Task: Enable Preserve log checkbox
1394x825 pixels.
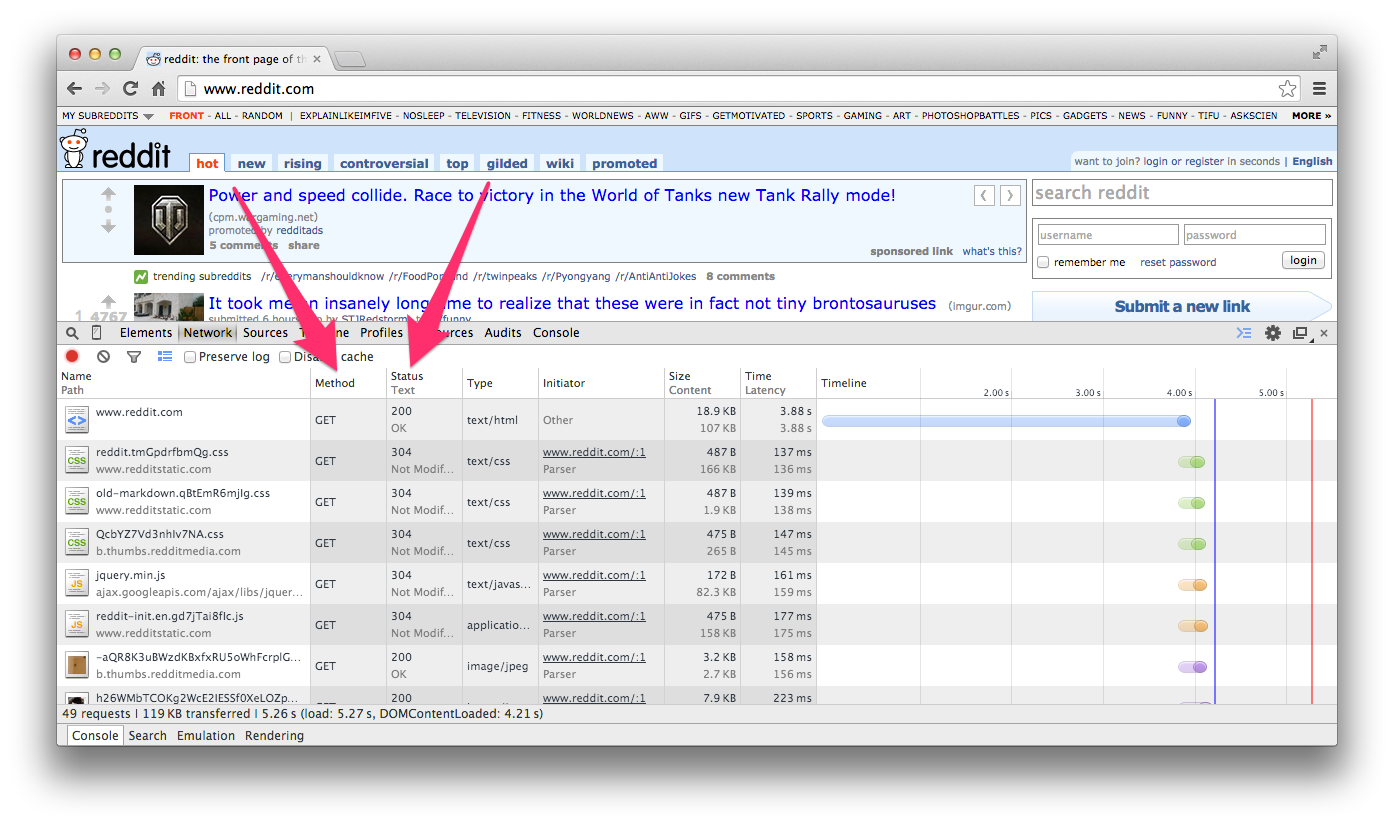Action: coord(190,357)
